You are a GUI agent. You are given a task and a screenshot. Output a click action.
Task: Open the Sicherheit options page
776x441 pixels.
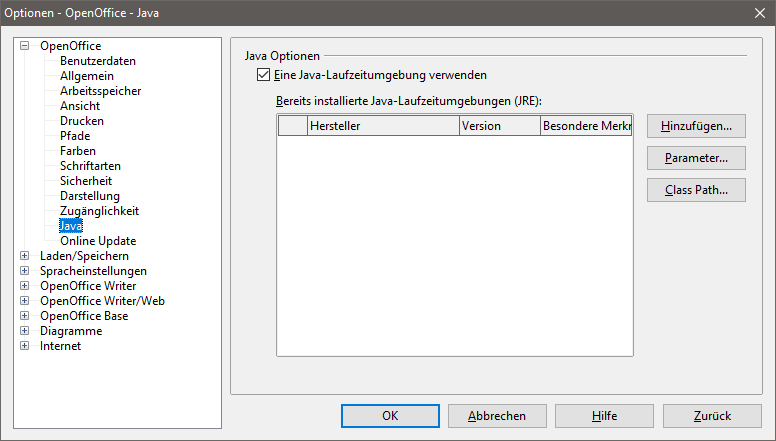(x=86, y=181)
